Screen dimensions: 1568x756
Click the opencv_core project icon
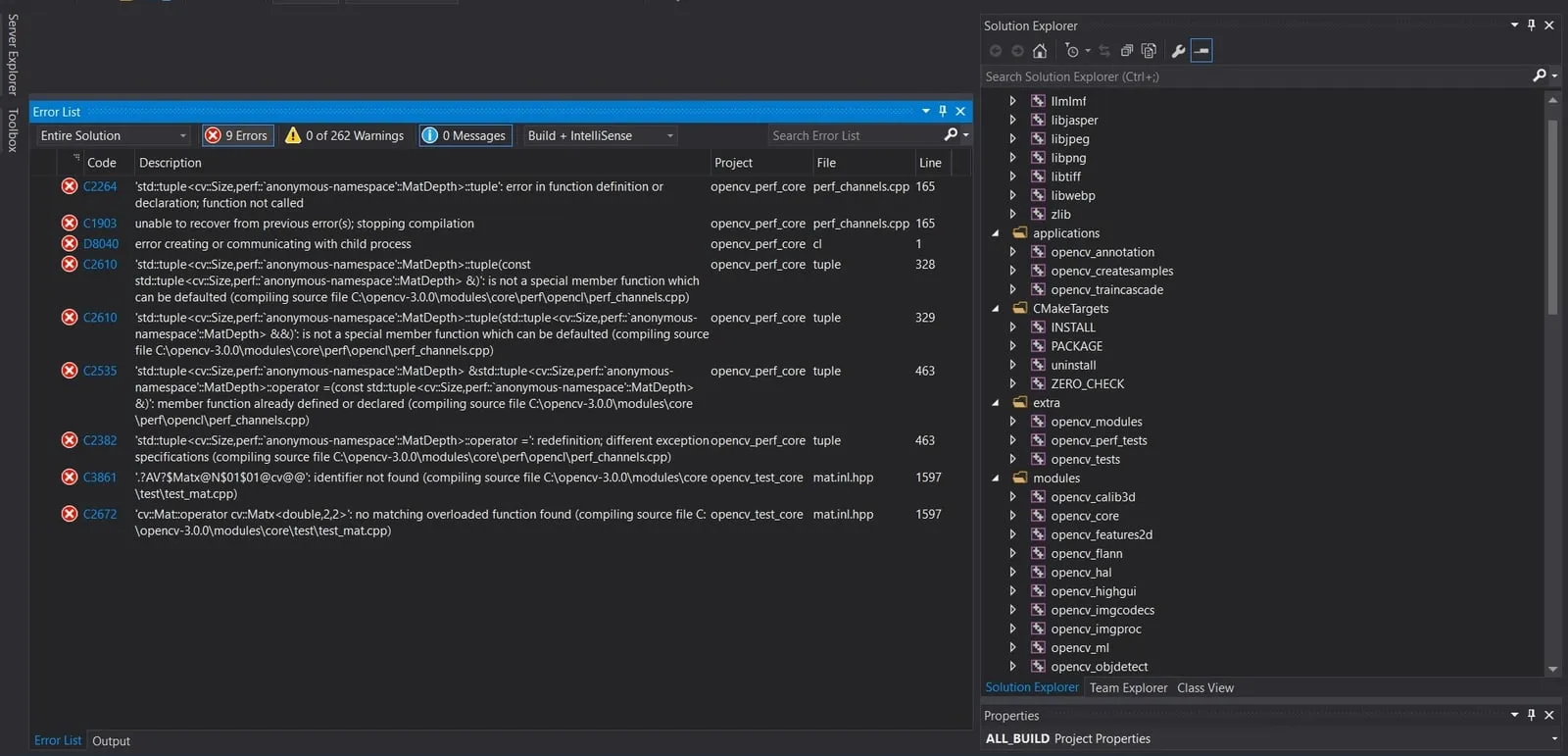coord(1038,516)
